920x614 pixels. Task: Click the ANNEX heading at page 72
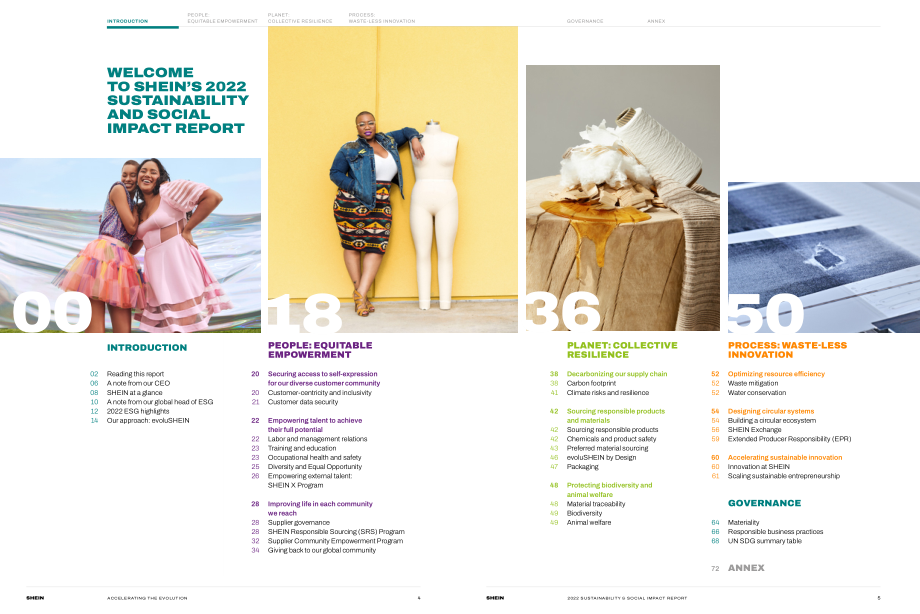[746, 568]
